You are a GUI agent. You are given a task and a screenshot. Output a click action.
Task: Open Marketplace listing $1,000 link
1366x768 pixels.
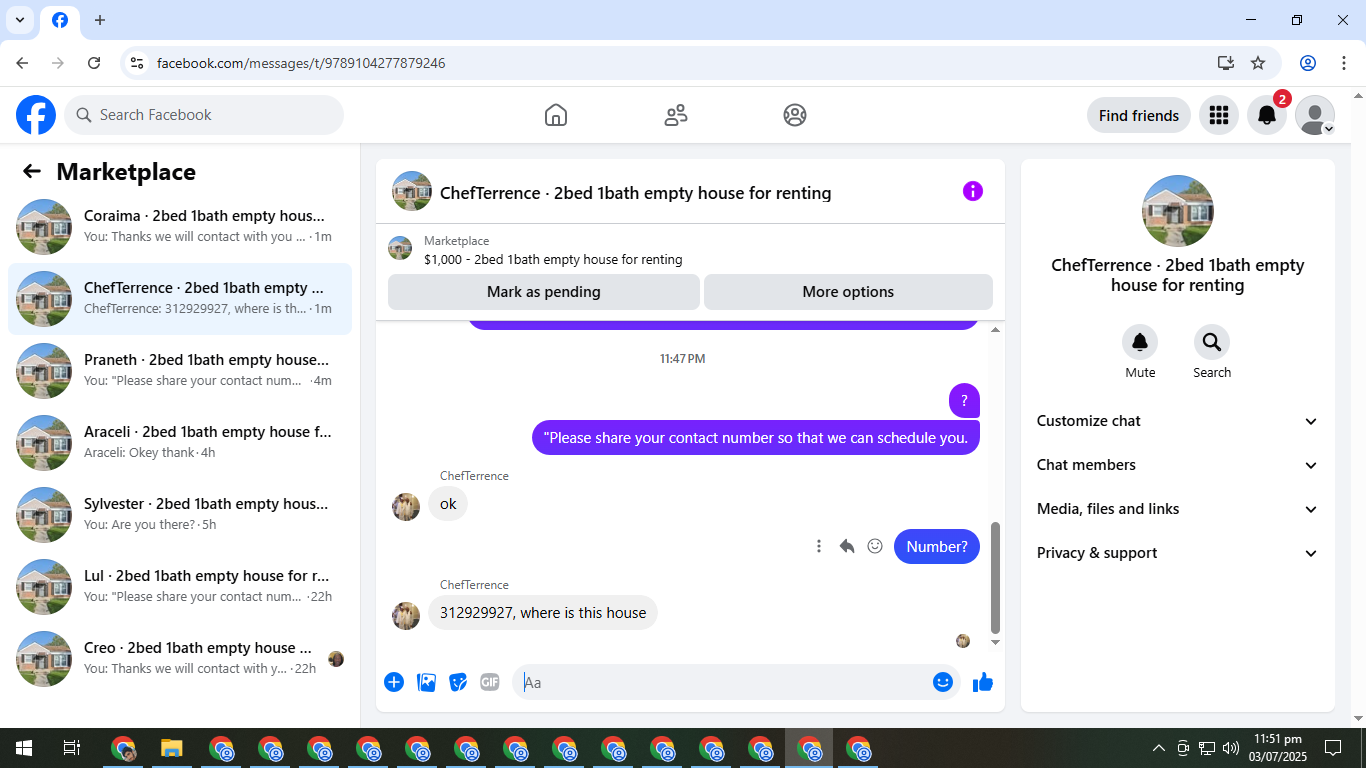coord(553,259)
